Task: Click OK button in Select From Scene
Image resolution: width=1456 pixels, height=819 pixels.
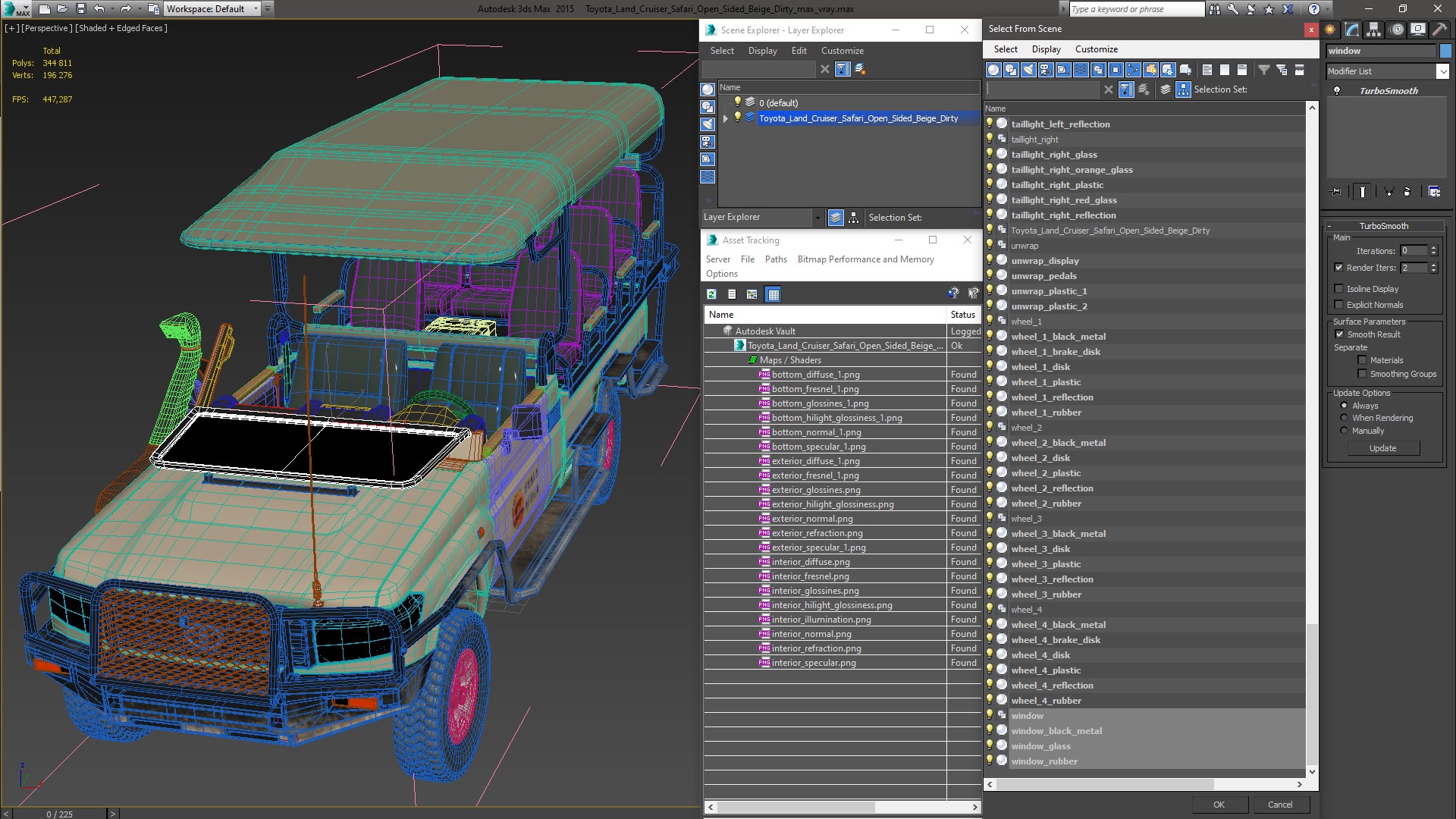Action: pyautogui.click(x=1219, y=805)
